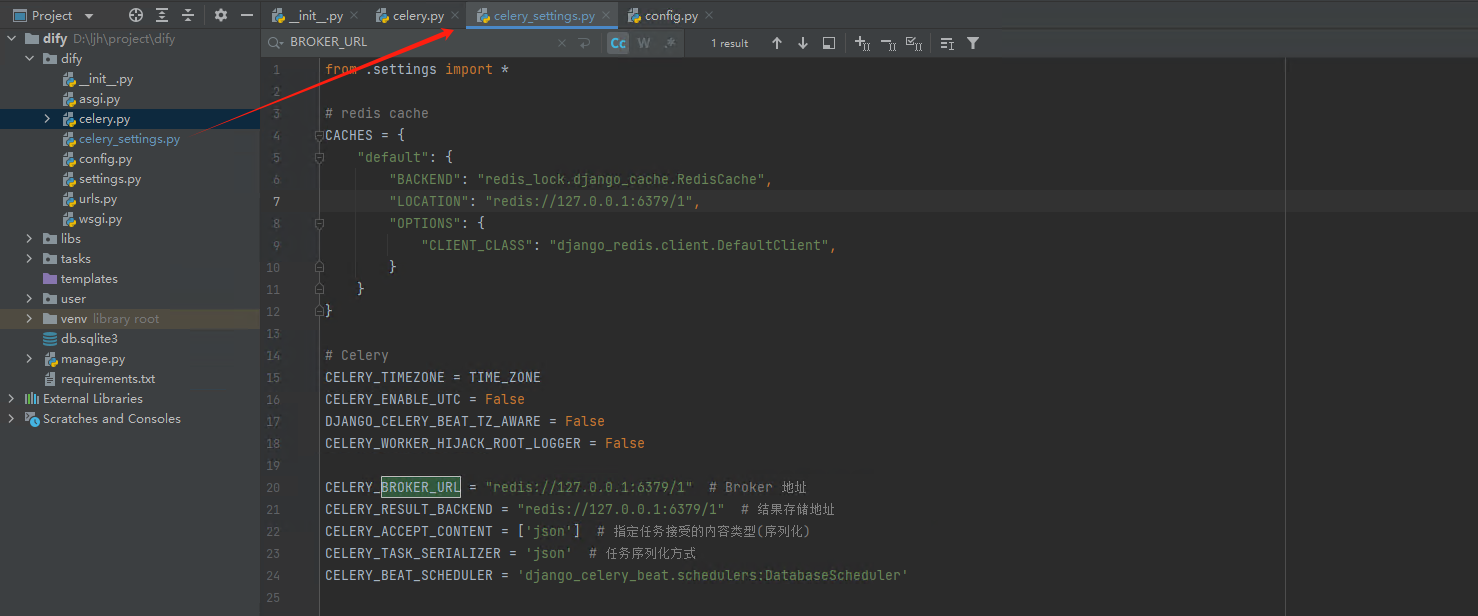Click Collapse All icon in Project toolbar
The height and width of the screenshot is (616, 1478).
pyautogui.click(x=187, y=15)
